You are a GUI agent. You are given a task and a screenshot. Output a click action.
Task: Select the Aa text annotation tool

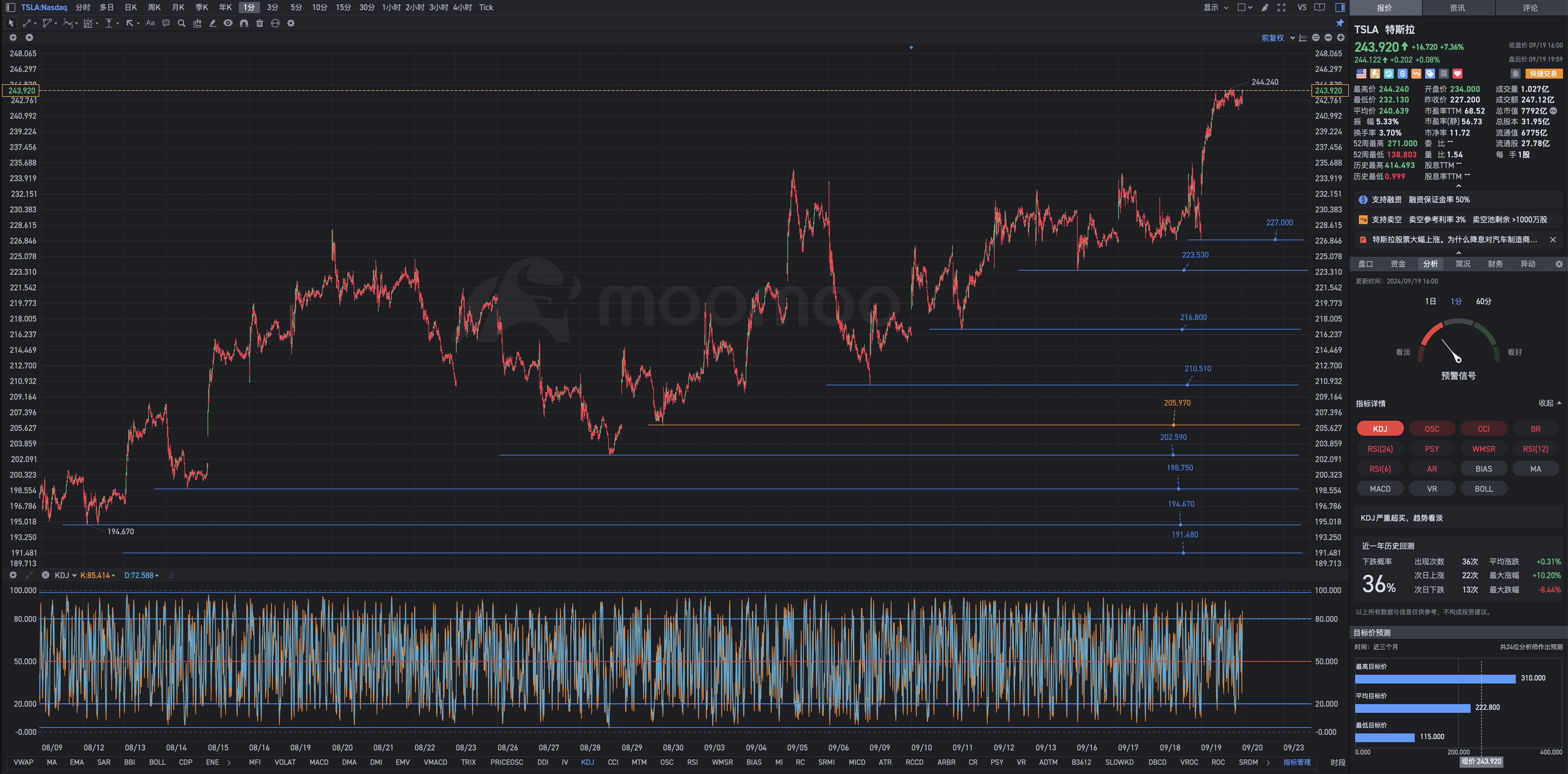click(150, 23)
